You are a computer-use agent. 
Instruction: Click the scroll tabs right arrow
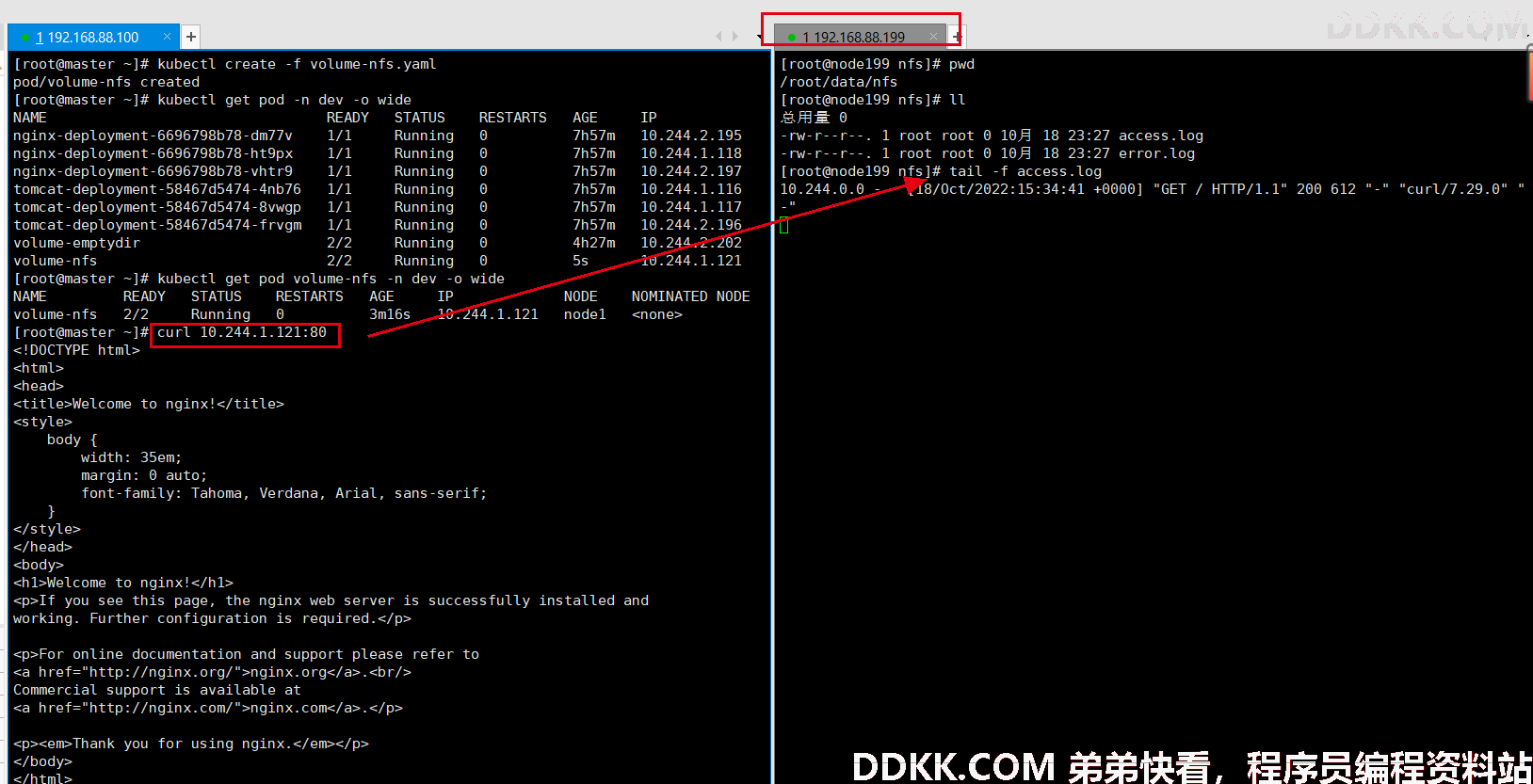tap(735, 37)
